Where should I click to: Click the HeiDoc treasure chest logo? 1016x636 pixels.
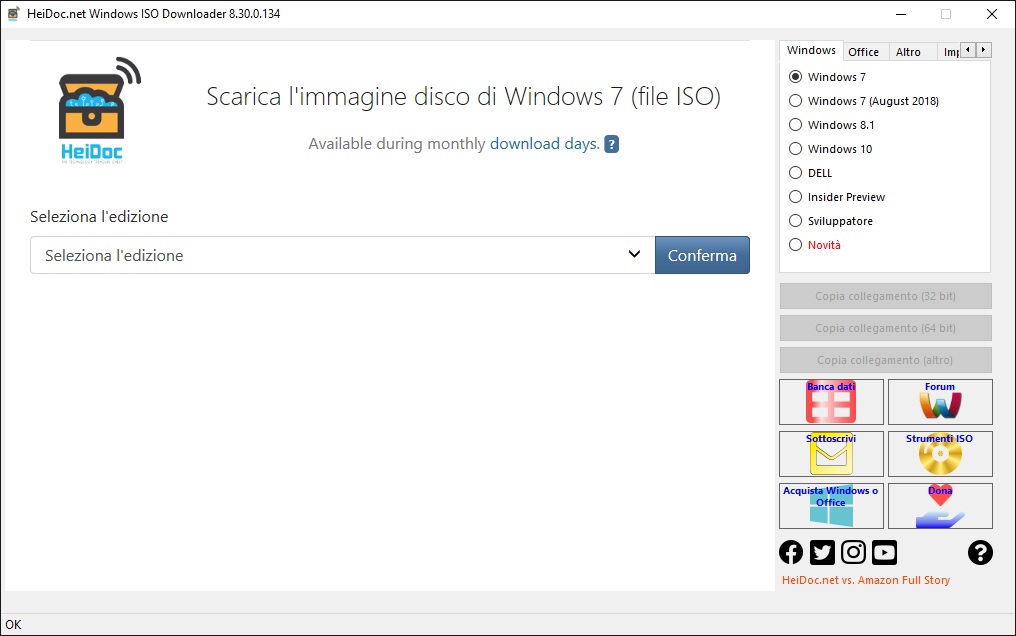click(100, 110)
